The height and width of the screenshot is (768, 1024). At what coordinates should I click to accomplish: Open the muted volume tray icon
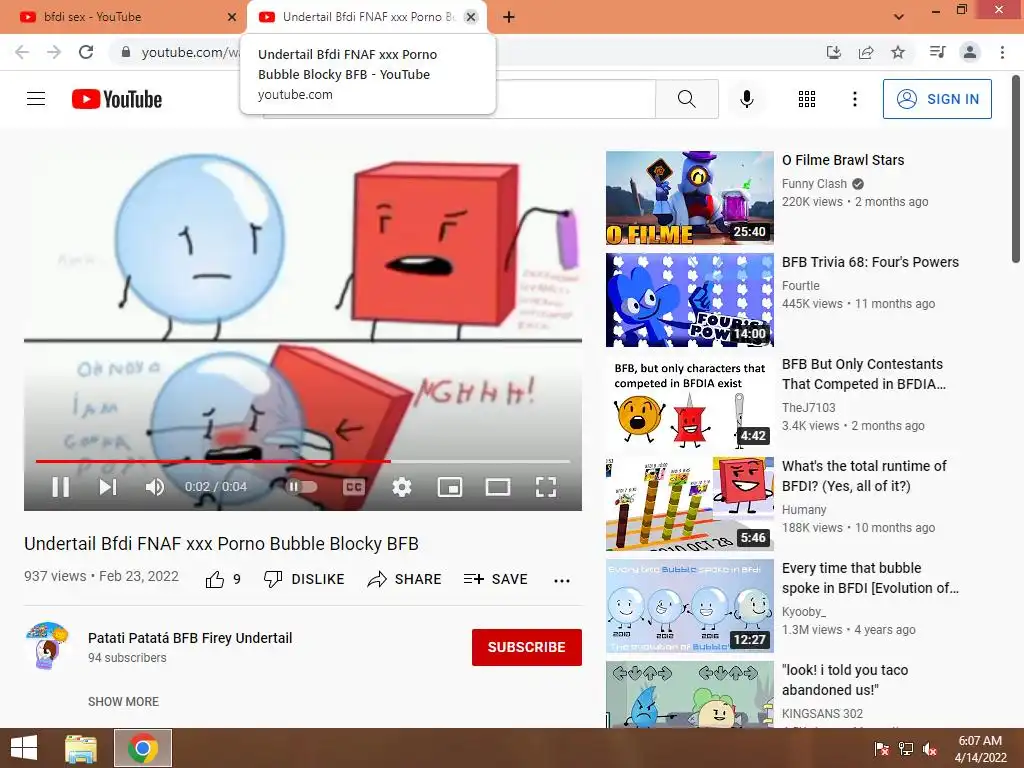pyautogui.click(x=930, y=749)
